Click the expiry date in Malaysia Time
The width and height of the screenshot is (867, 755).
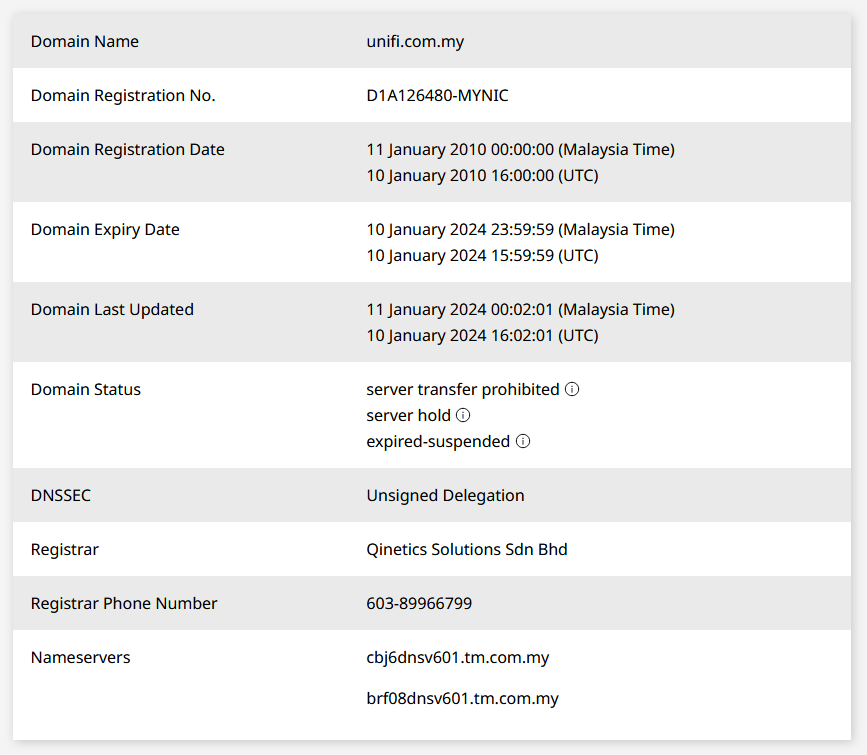tap(520, 230)
